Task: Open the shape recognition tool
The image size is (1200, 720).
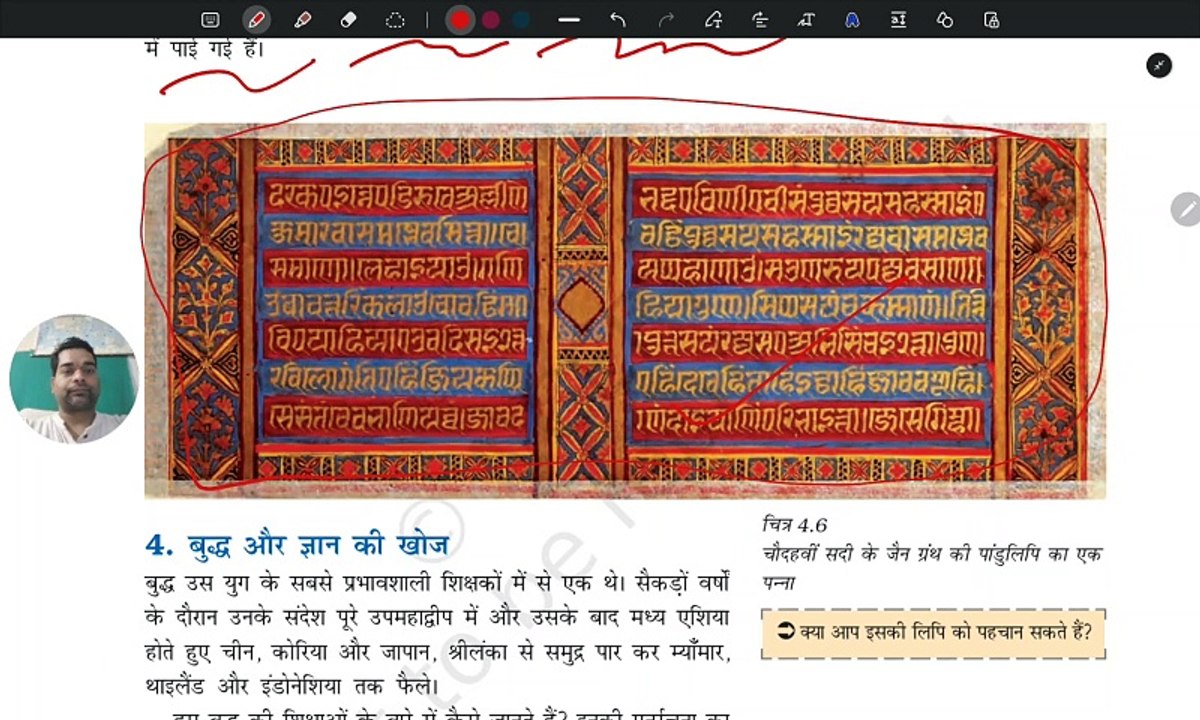Action: tap(713, 19)
